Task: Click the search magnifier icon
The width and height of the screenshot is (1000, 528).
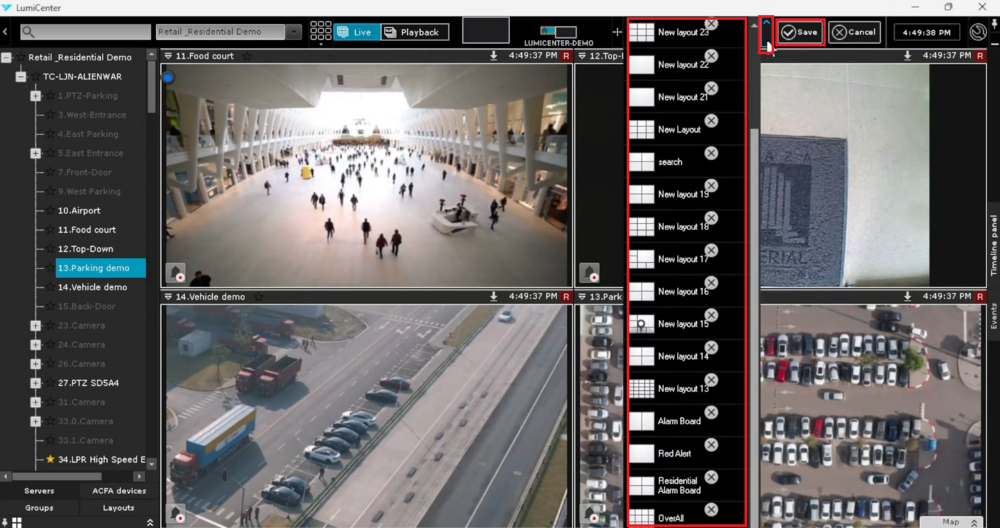Action: click(x=28, y=33)
